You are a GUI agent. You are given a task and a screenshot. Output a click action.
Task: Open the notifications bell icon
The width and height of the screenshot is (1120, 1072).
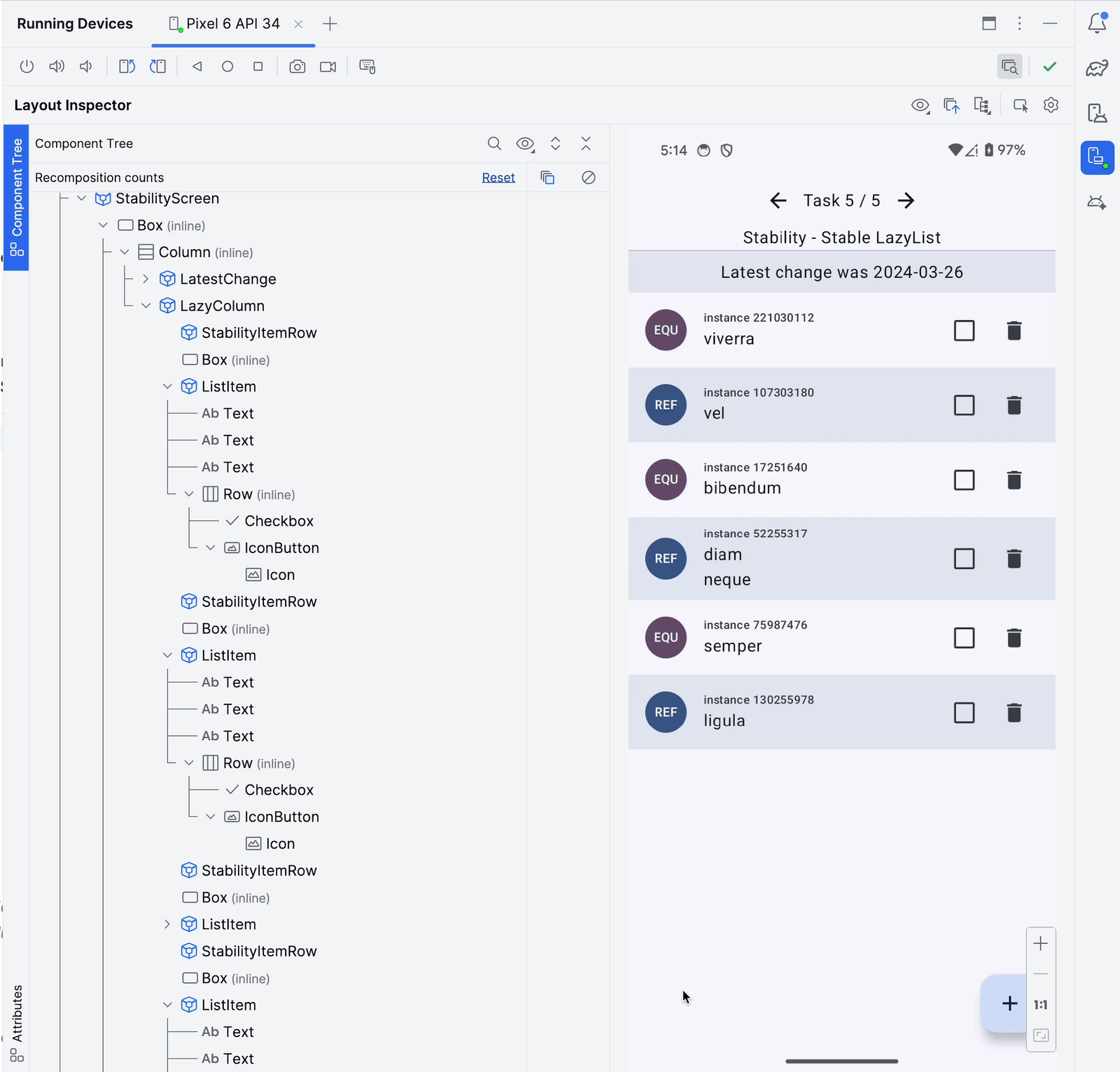1097,24
